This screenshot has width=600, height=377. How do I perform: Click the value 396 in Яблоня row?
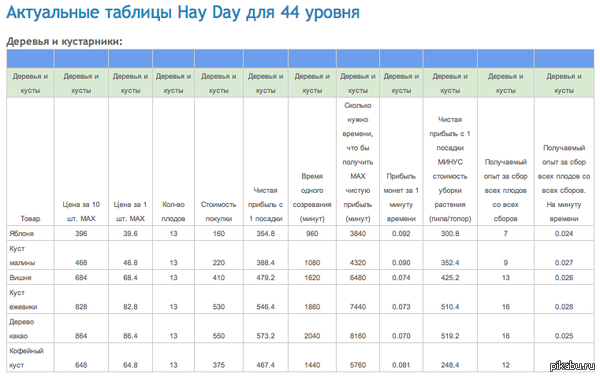click(81, 233)
